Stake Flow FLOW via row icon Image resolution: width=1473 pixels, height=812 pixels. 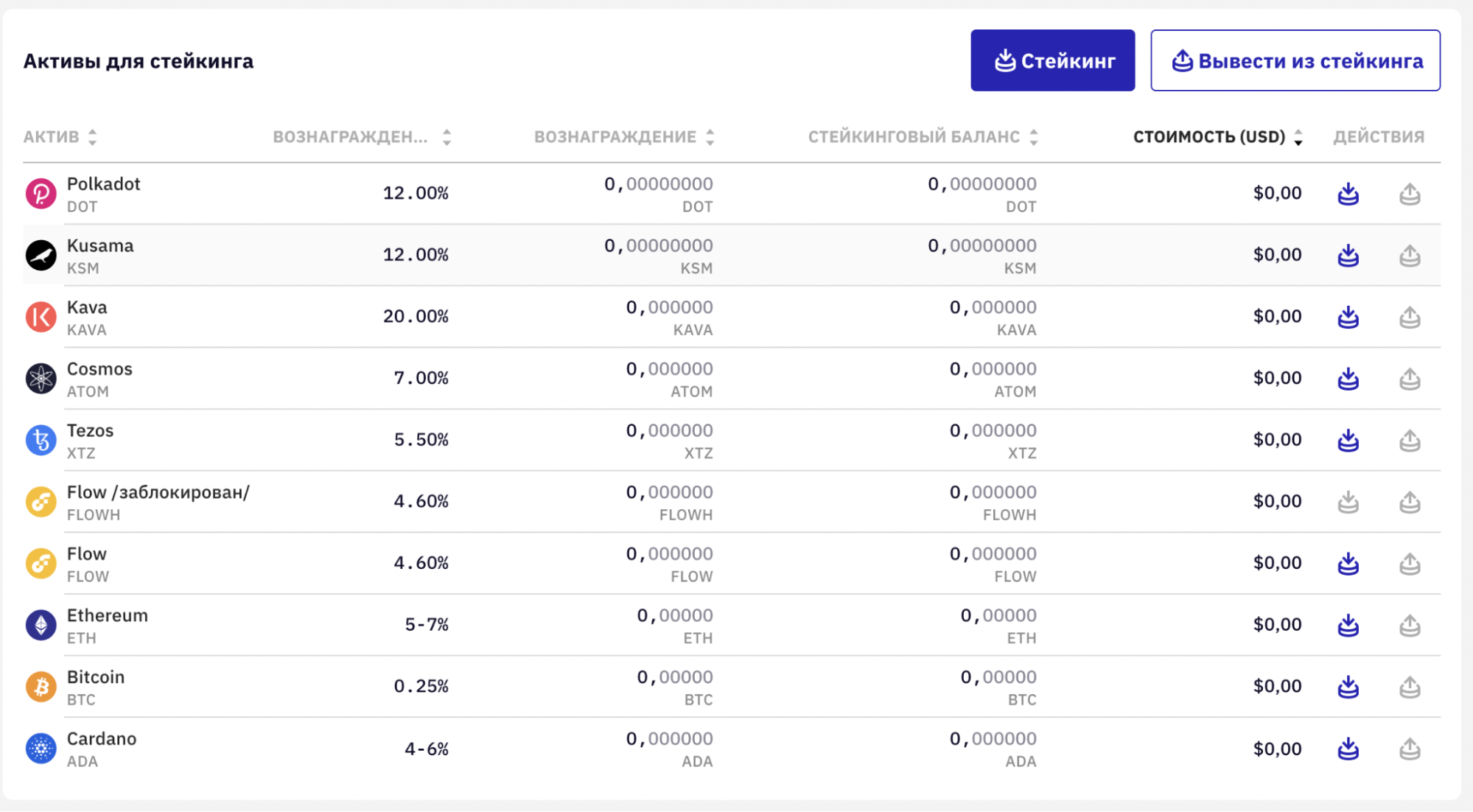click(1348, 564)
